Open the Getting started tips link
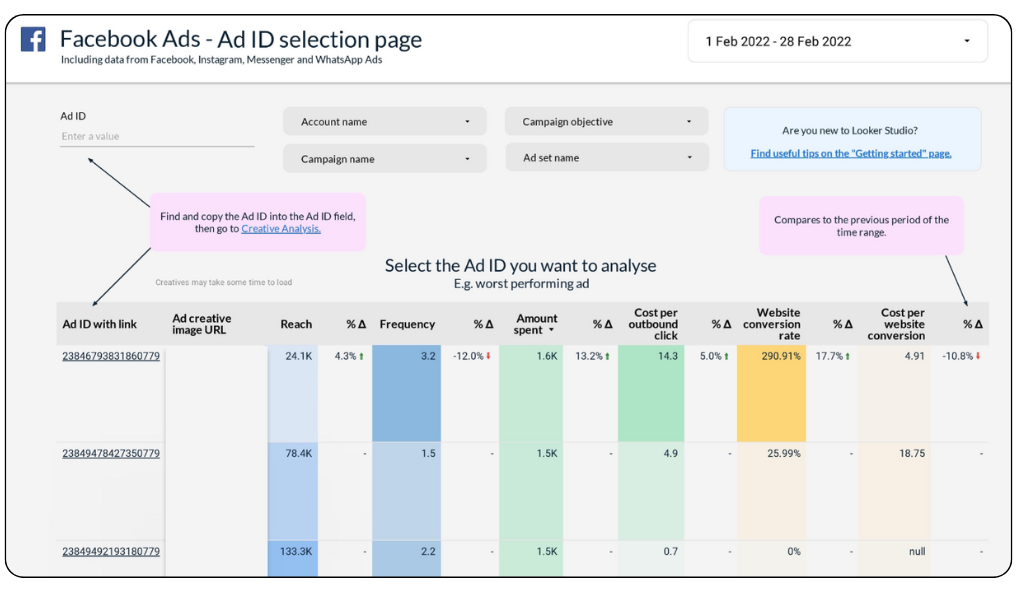 click(851, 154)
